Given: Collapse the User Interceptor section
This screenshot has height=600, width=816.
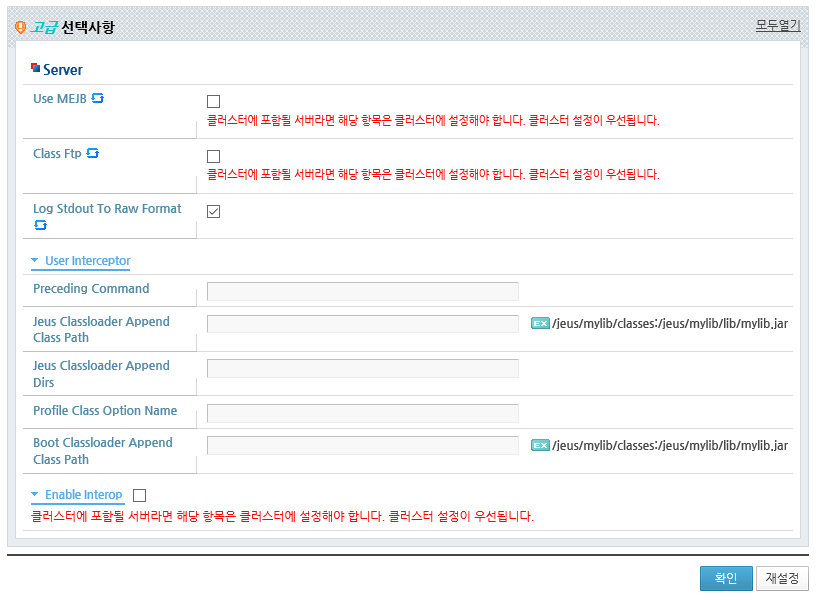Looking at the screenshot, I should click(x=81, y=261).
